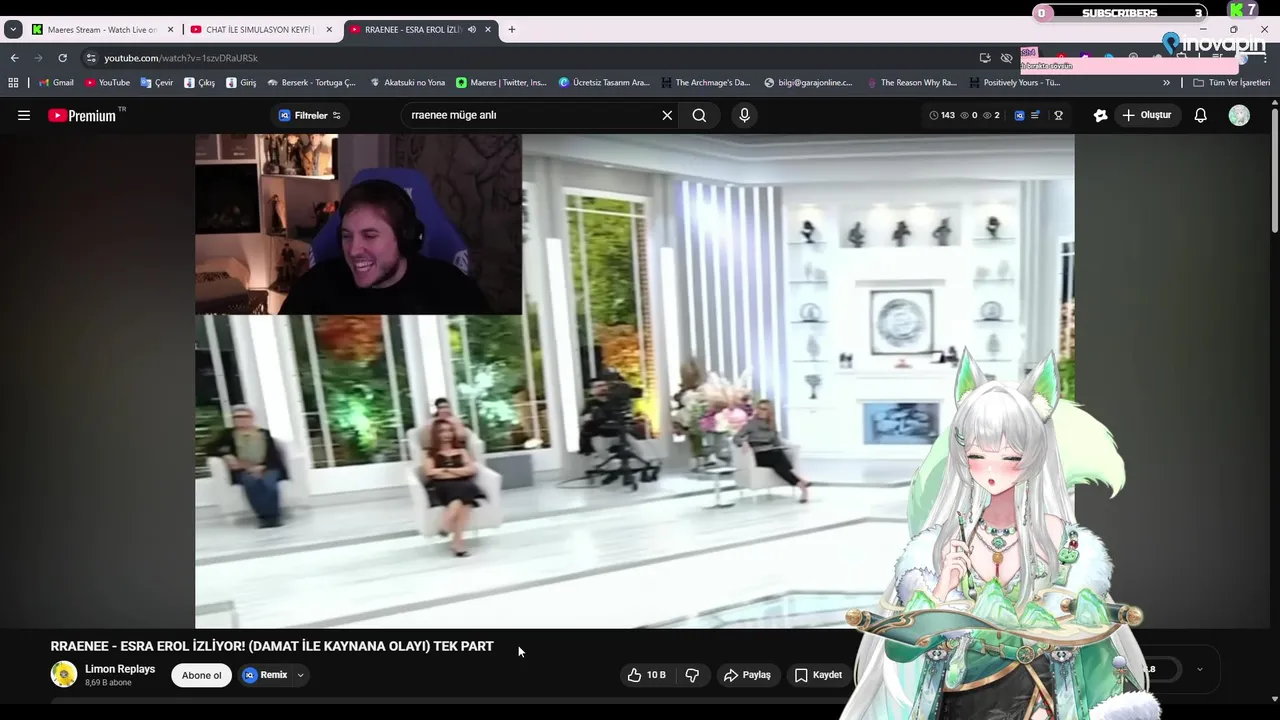
Task: Open Ücretsiz Tasarım Ara bookmark
Action: coord(604,83)
